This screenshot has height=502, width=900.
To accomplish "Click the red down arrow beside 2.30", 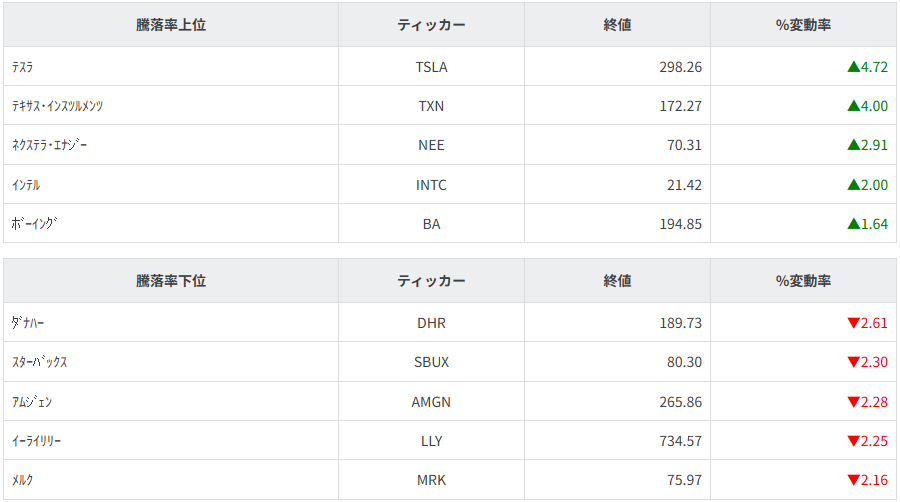I will [x=853, y=362].
